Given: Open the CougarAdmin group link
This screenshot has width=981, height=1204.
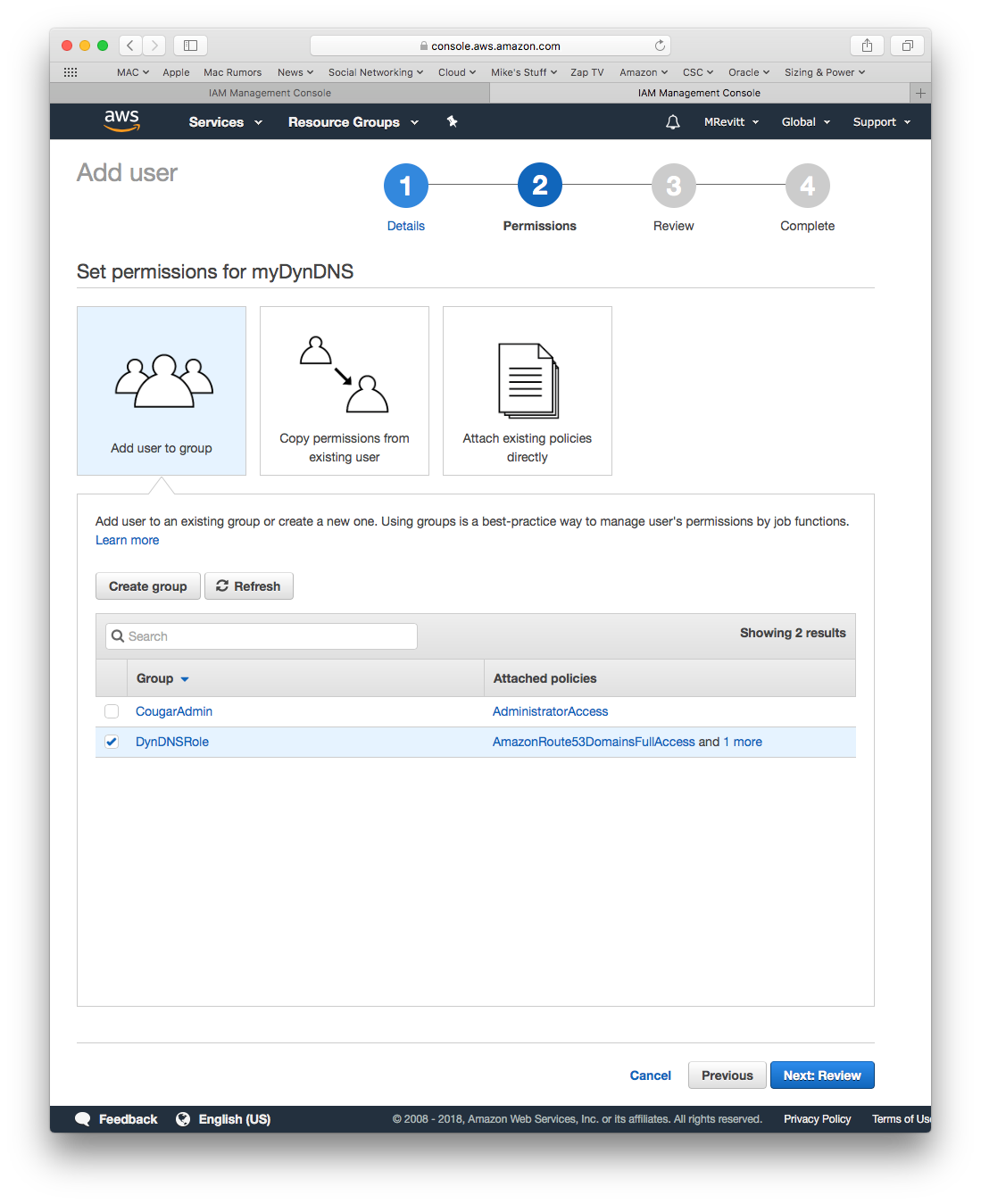Looking at the screenshot, I should click(174, 711).
